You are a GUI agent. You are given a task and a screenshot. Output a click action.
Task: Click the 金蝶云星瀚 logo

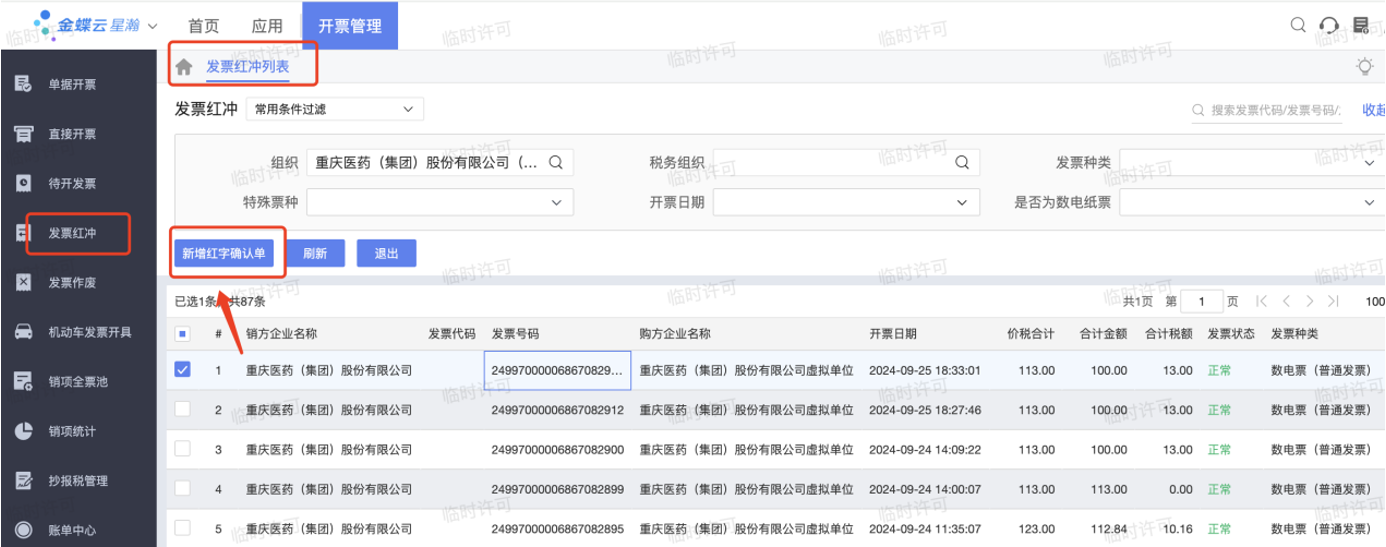(88, 24)
